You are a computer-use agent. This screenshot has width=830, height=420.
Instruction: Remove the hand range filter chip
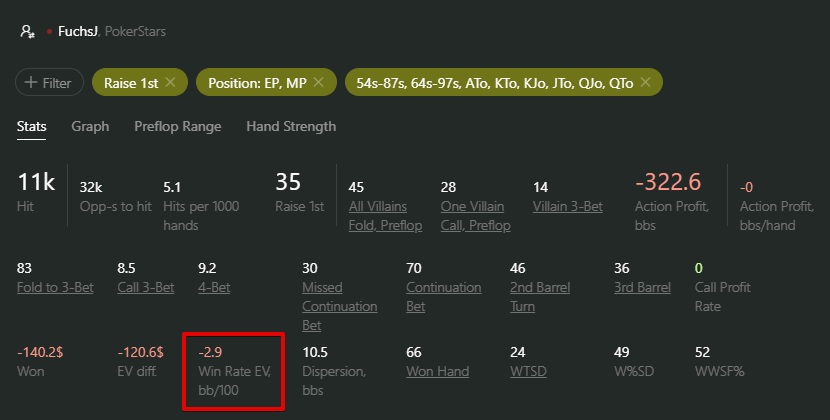point(645,82)
